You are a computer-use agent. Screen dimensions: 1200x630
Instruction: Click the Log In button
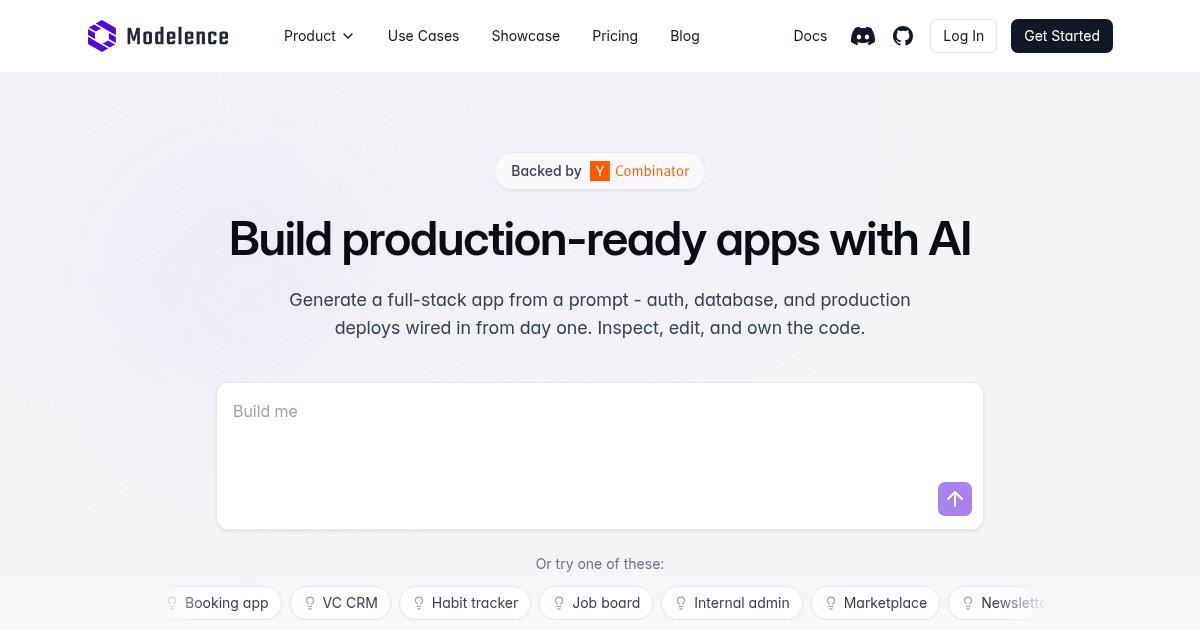coord(963,36)
